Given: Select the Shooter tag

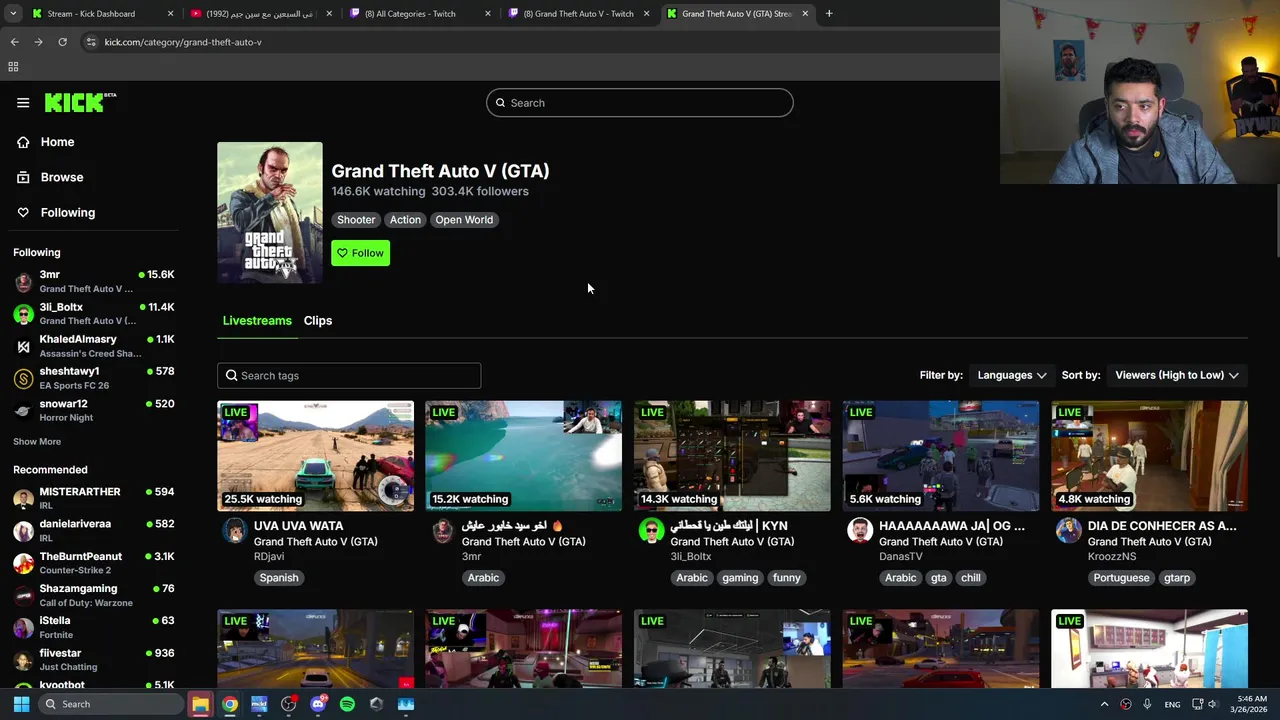Looking at the screenshot, I should tap(356, 220).
